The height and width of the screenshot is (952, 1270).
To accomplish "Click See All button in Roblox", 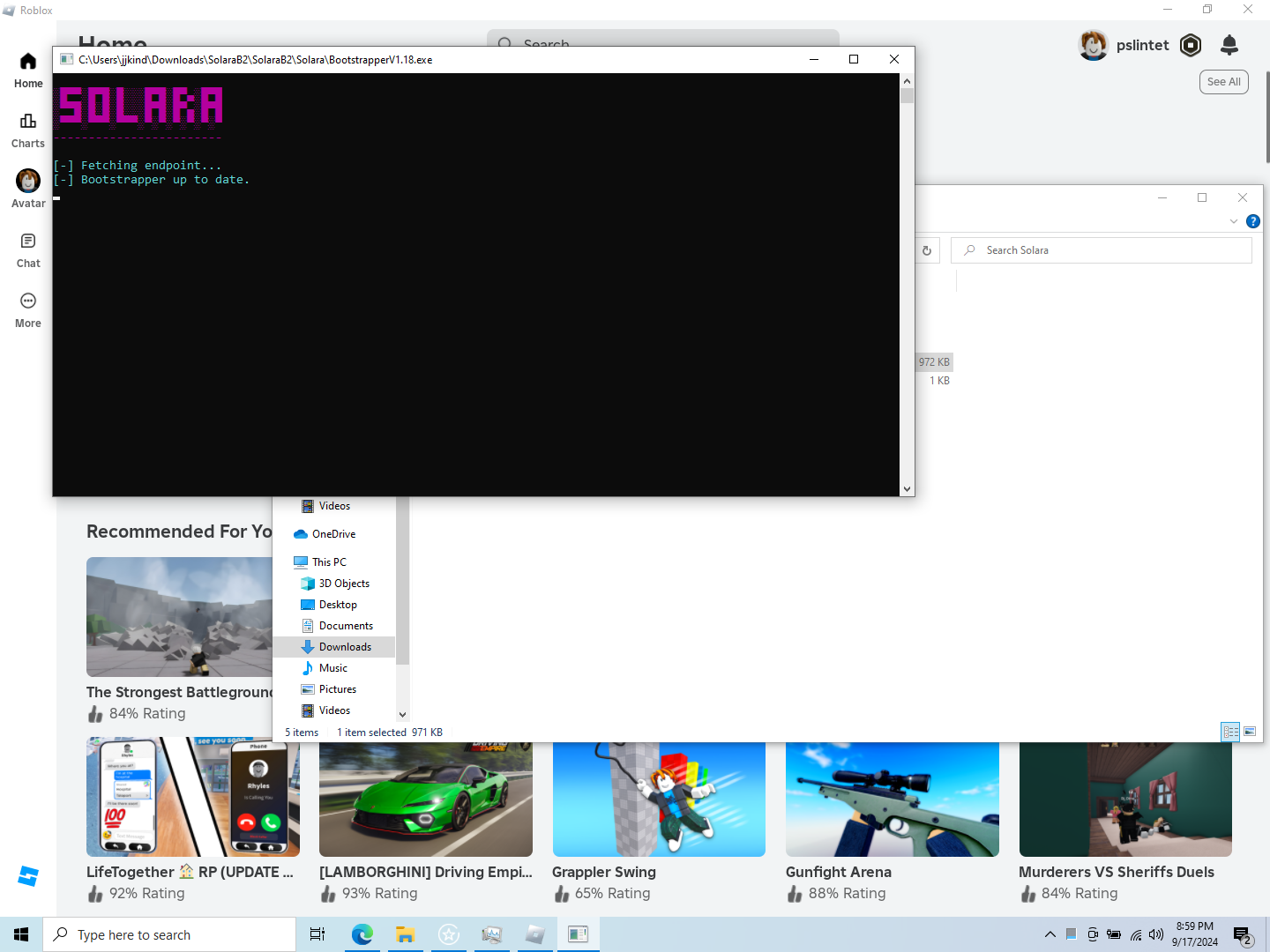I will coord(1223,82).
